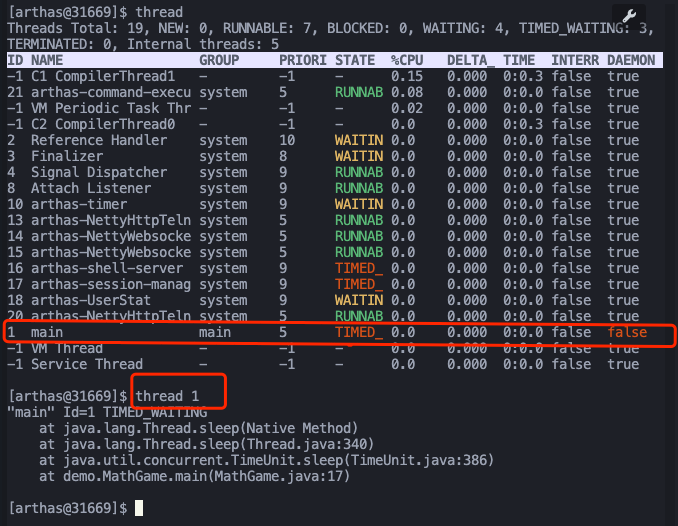This screenshot has height=526, width=678.
Task: Click the terminal cursor at last prompt
Action: tap(139, 508)
